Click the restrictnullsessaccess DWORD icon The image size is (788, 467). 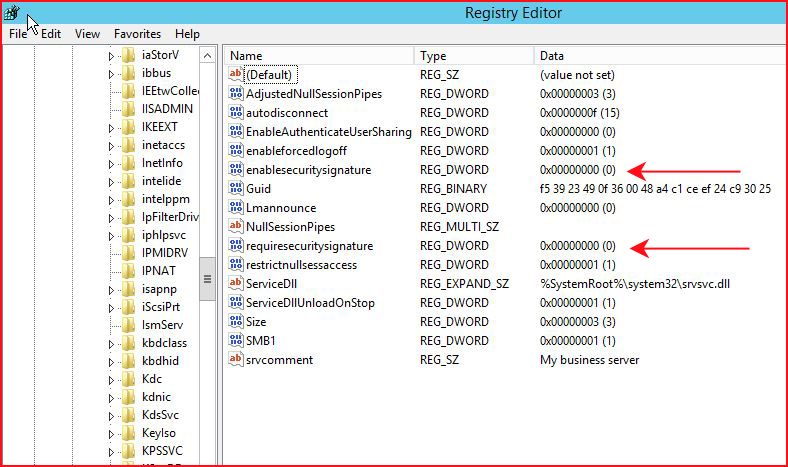click(236, 264)
